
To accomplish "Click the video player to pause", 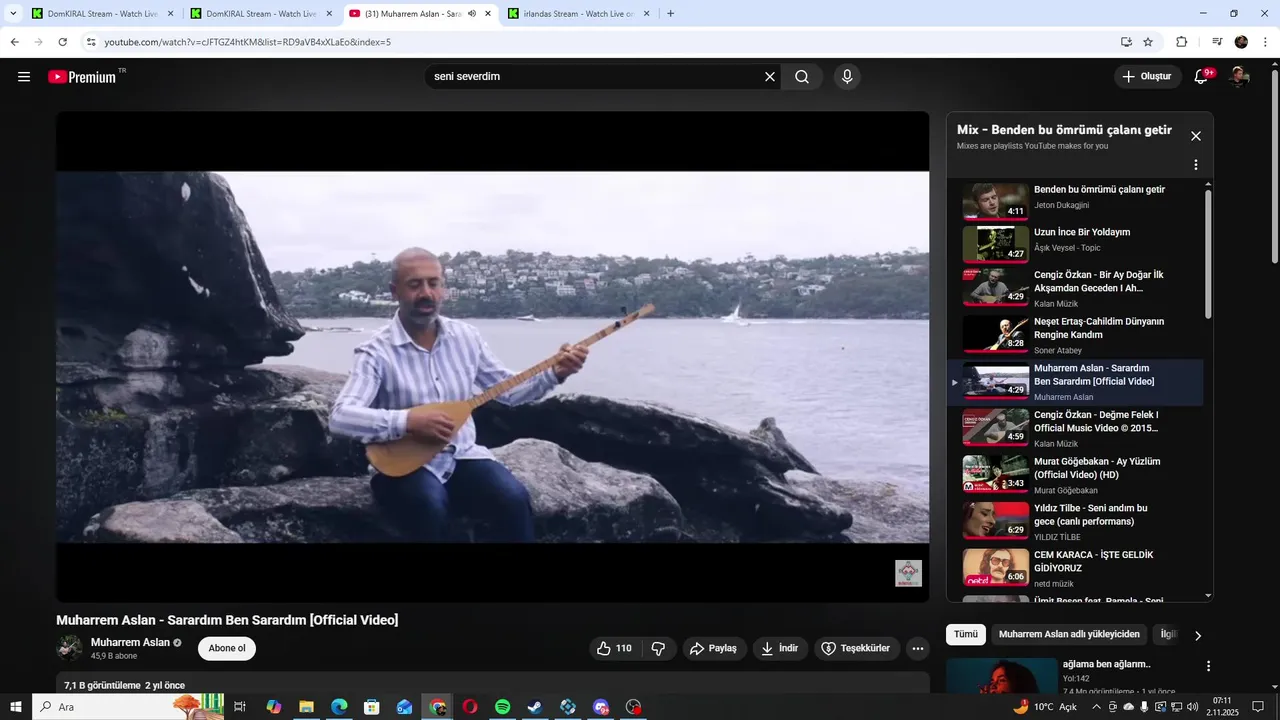I will 492,357.
